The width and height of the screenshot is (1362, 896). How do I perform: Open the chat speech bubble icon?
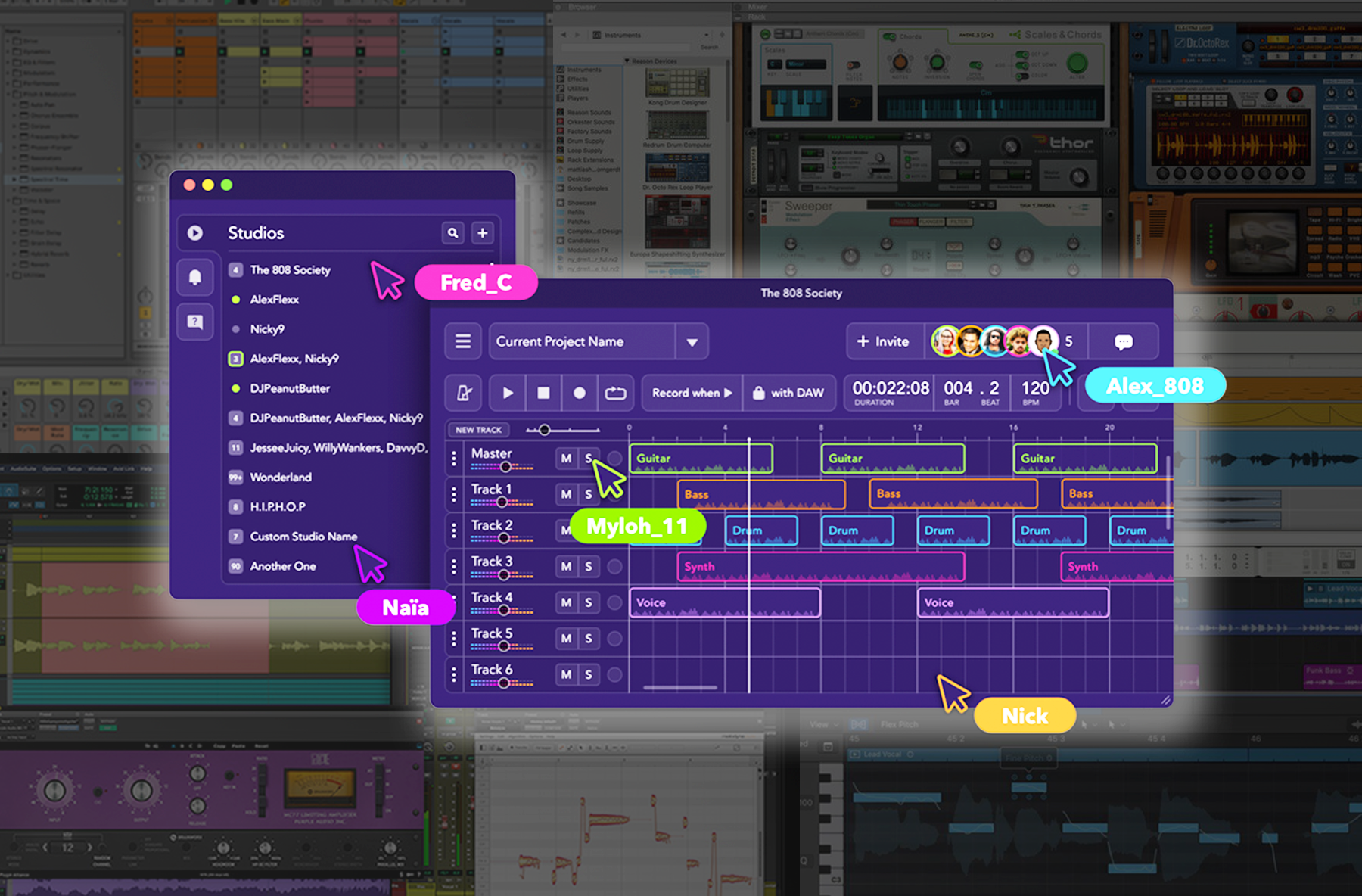coord(1124,342)
